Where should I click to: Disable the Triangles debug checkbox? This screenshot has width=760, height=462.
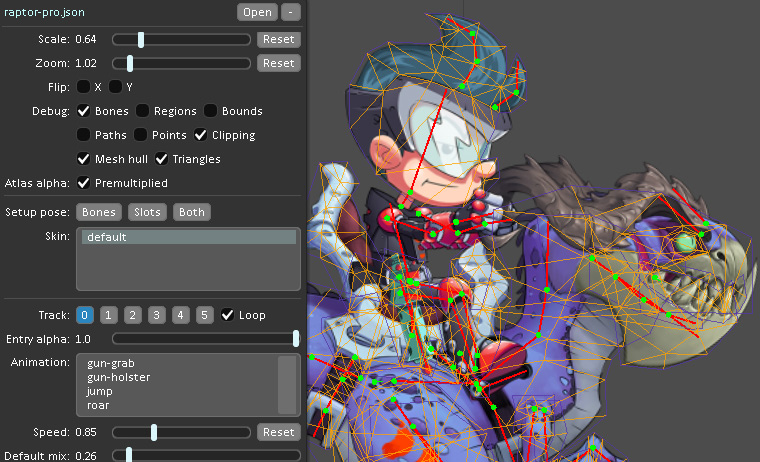pyautogui.click(x=162, y=159)
